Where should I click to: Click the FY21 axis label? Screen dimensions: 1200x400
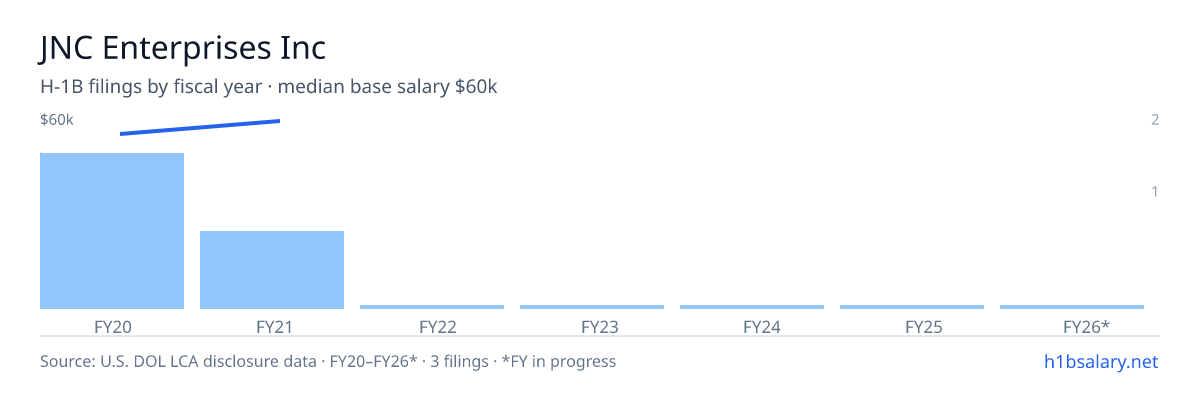pyautogui.click(x=273, y=326)
